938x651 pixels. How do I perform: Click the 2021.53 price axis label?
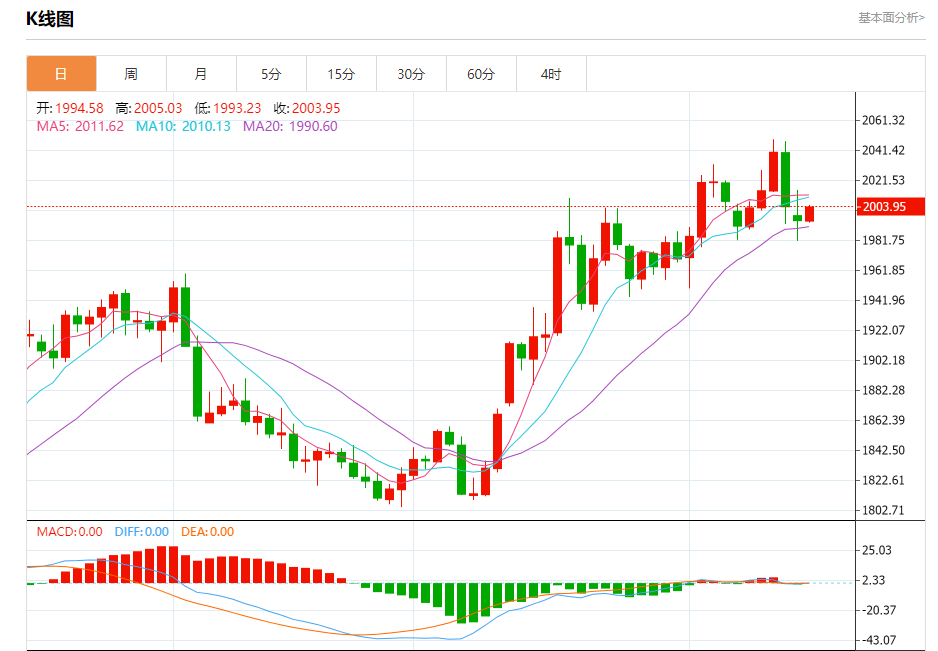(883, 180)
